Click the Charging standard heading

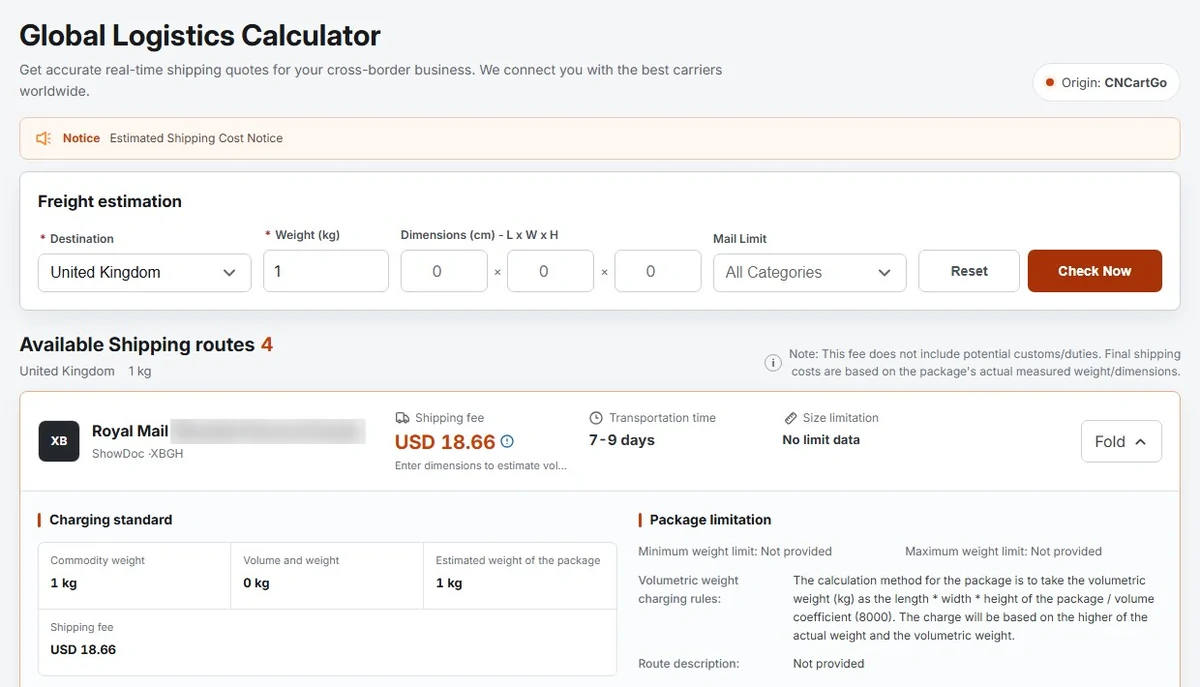111,520
